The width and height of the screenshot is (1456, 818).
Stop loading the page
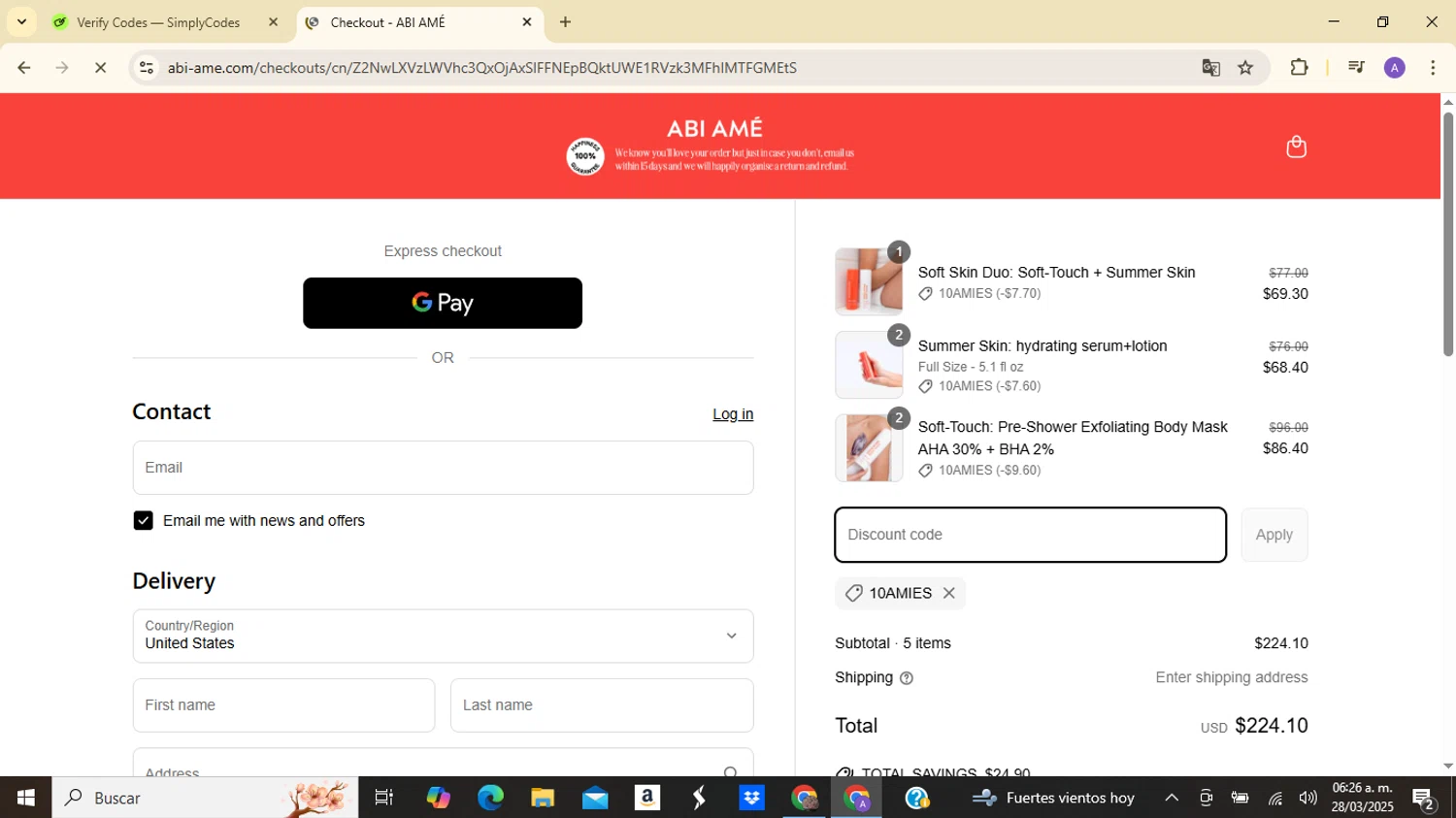[100, 68]
